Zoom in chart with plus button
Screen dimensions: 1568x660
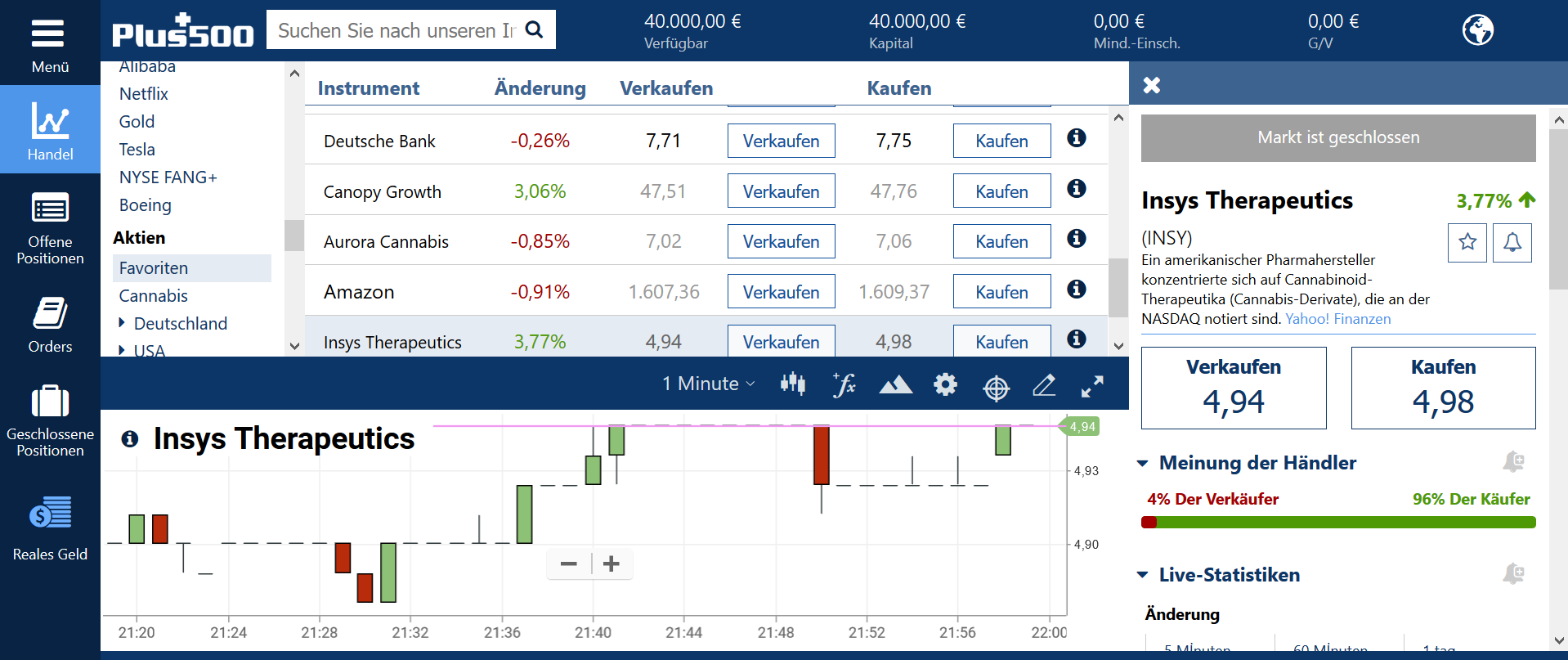tap(612, 563)
